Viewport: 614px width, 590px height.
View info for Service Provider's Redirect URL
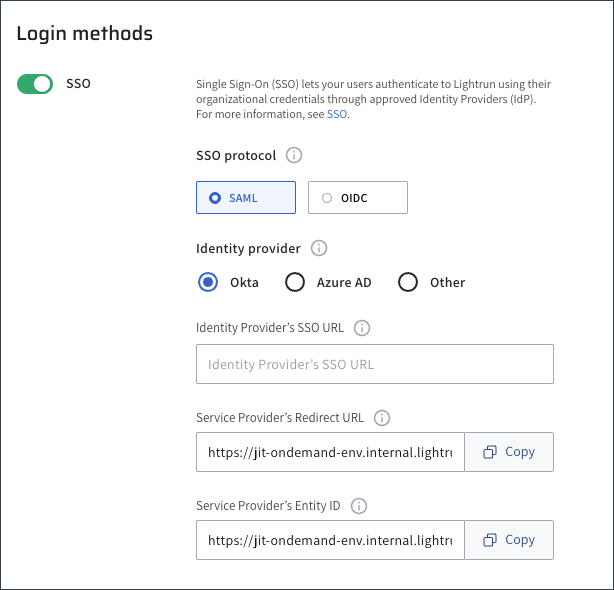click(382, 418)
